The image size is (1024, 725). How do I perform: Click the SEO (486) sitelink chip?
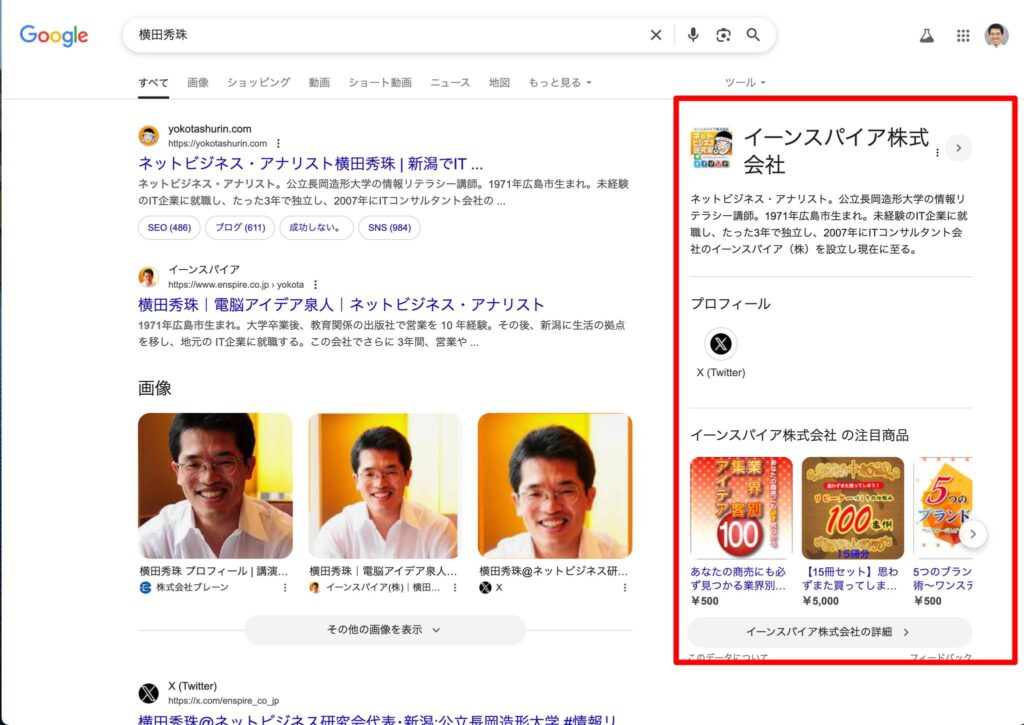pos(169,228)
